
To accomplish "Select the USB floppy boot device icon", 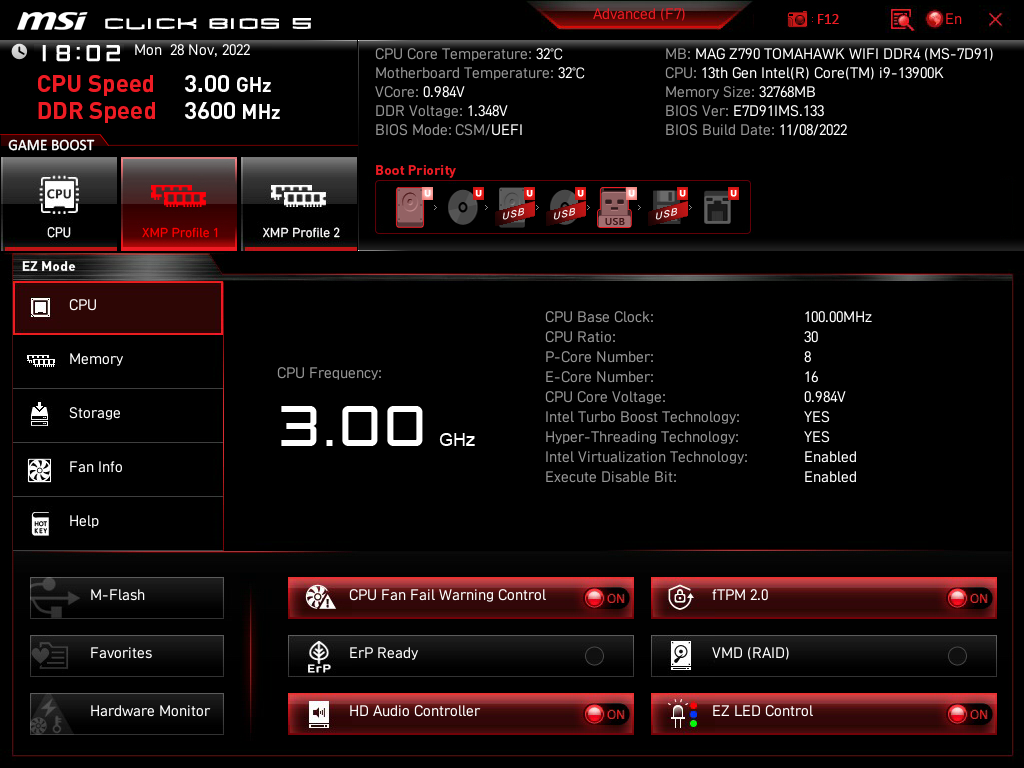I will pos(668,207).
